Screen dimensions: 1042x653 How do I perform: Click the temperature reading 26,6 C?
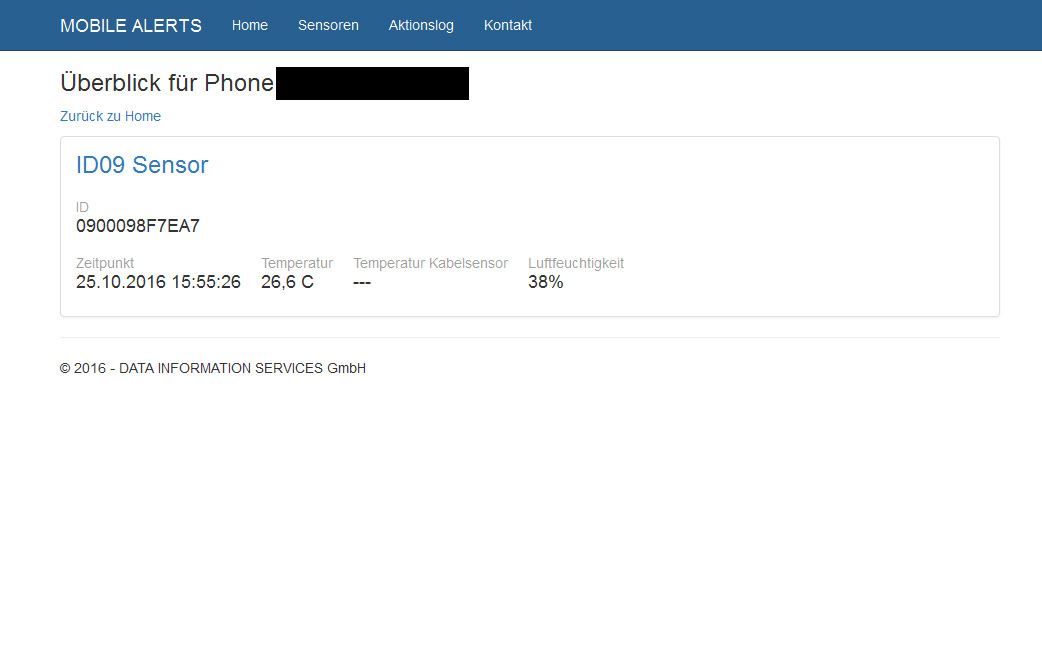(287, 282)
